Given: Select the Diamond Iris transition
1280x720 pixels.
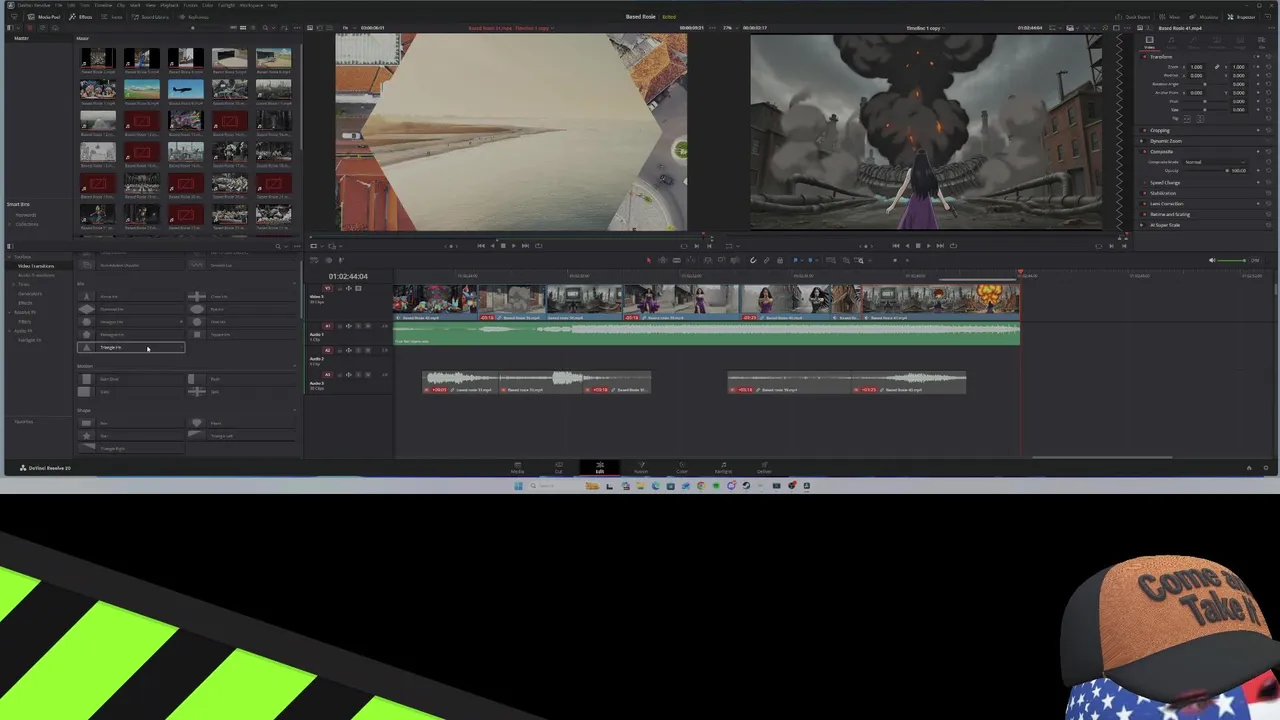Looking at the screenshot, I should [x=131, y=309].
